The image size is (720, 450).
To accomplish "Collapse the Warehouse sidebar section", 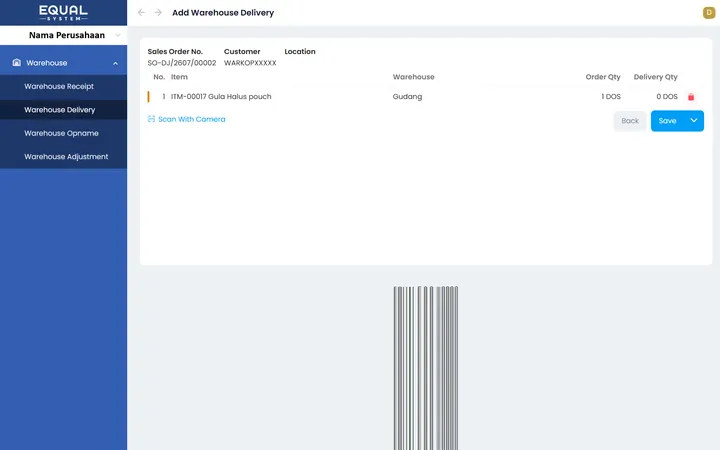I will pos(116,63).
